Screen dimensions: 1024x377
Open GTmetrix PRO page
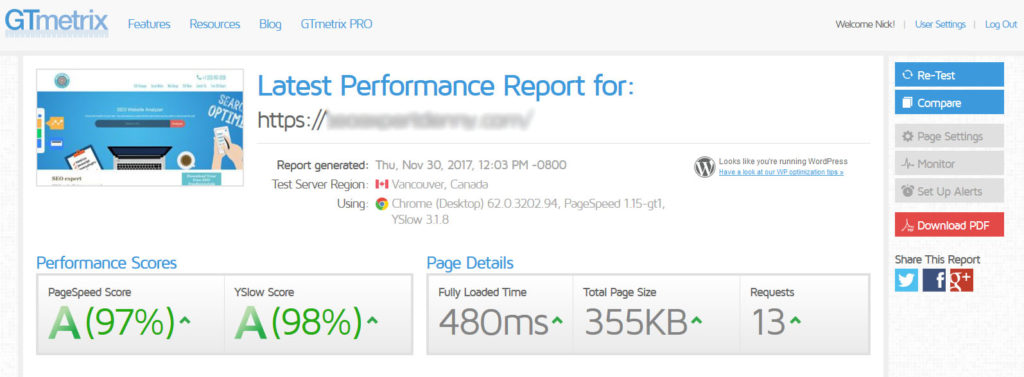(x=336, y=24)
